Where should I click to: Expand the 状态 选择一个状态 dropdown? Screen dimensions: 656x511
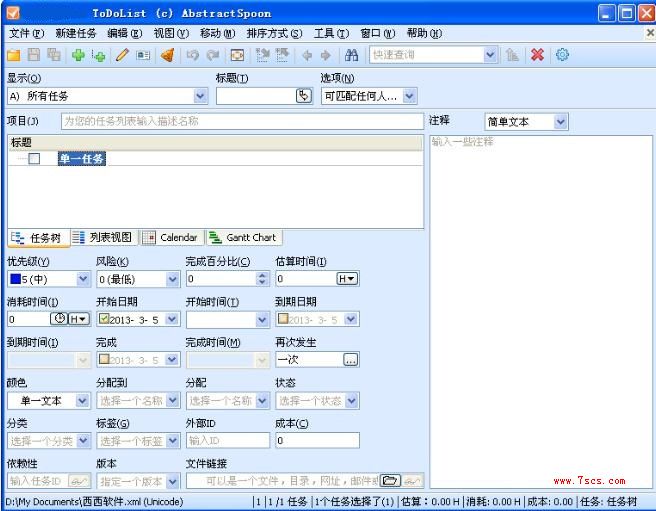click(352, 401)
